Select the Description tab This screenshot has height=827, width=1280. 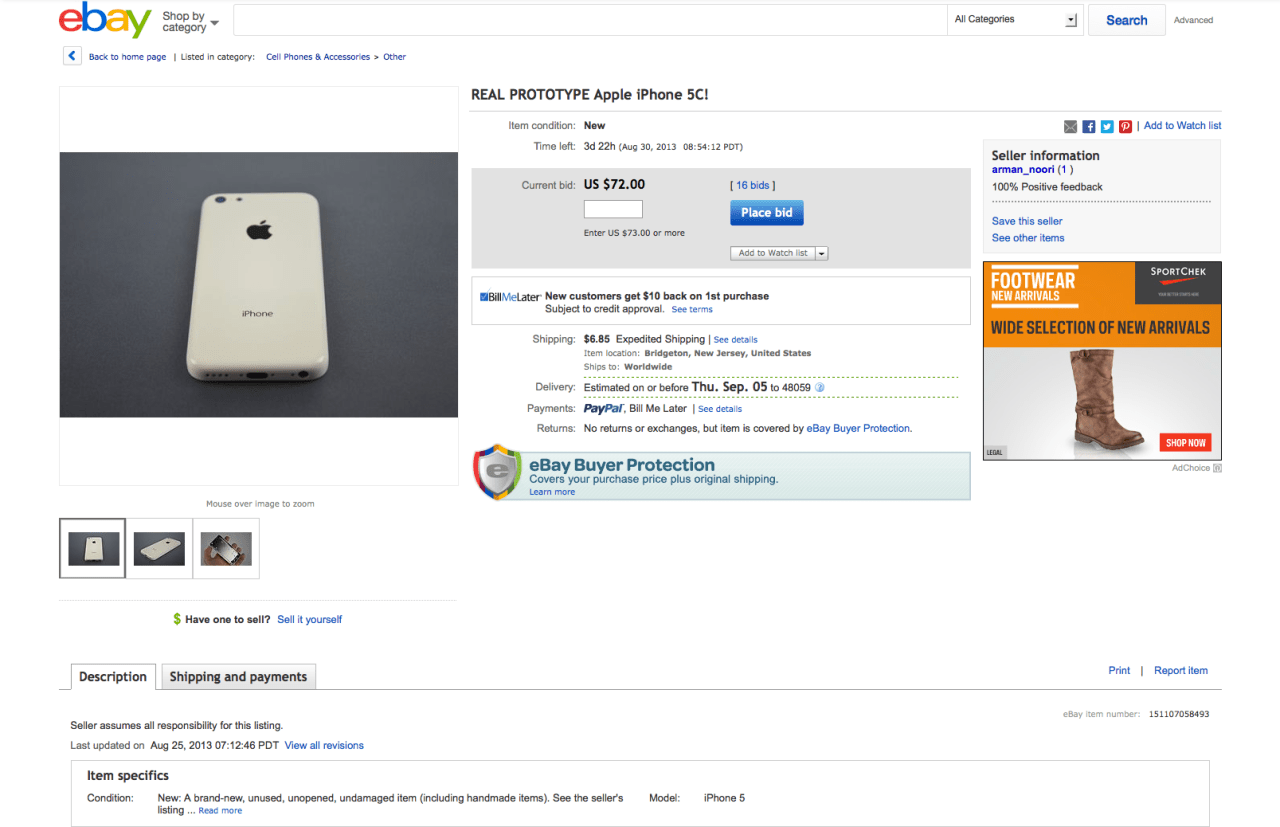[113, 677]
